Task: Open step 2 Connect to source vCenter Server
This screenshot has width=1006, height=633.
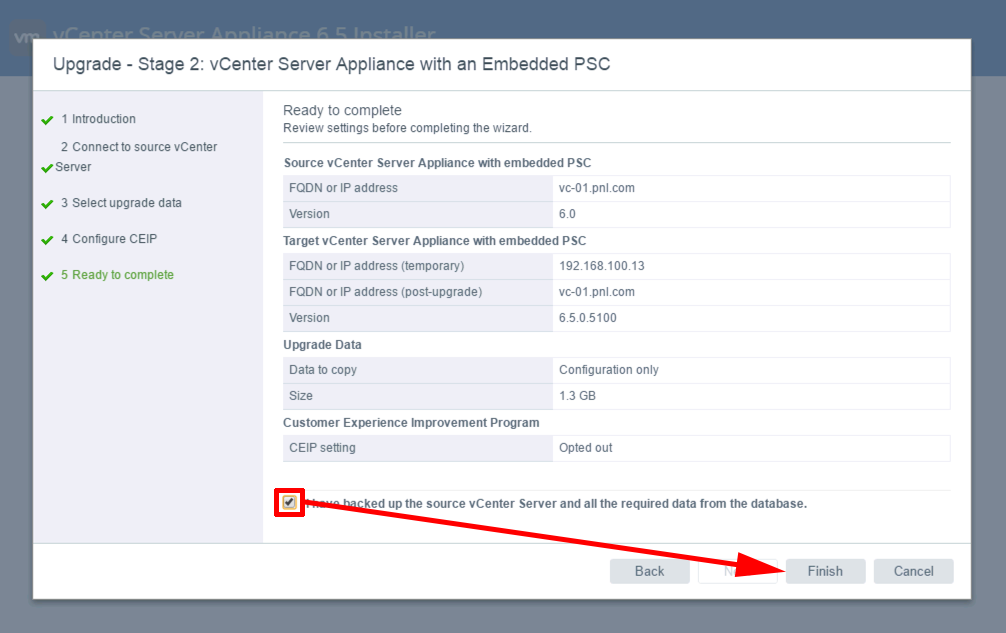Action: (x=136, y=156)
